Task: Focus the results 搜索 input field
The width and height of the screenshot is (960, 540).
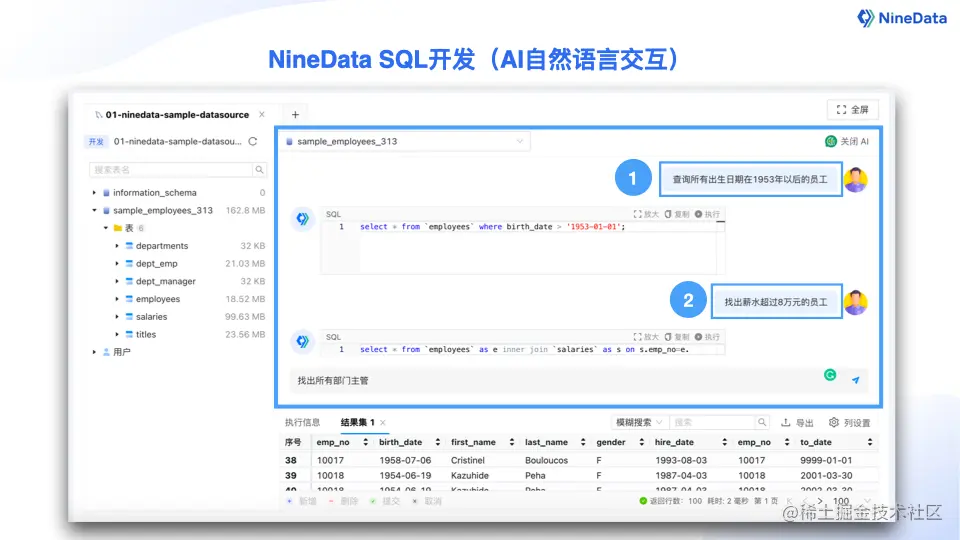Action: [x=713, y=422]
